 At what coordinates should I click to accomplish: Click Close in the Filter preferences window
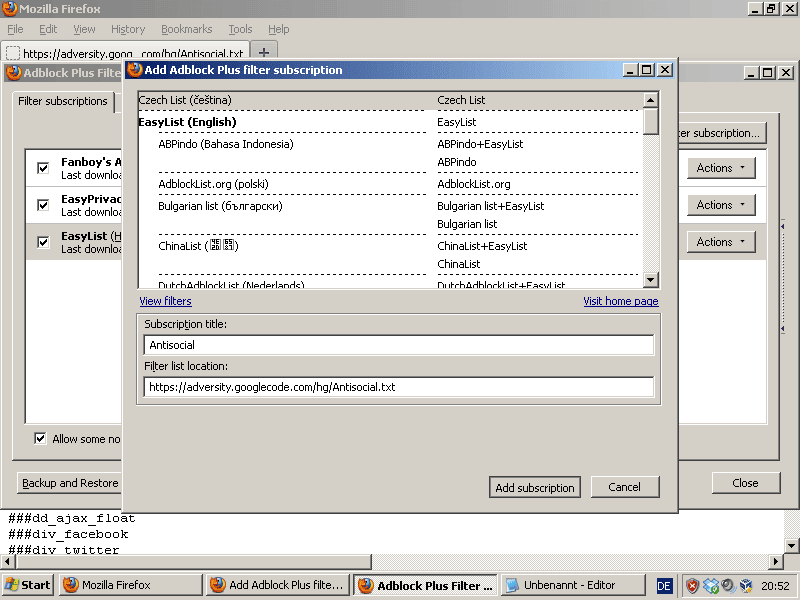pyautogui.click(x=745, y=483)
